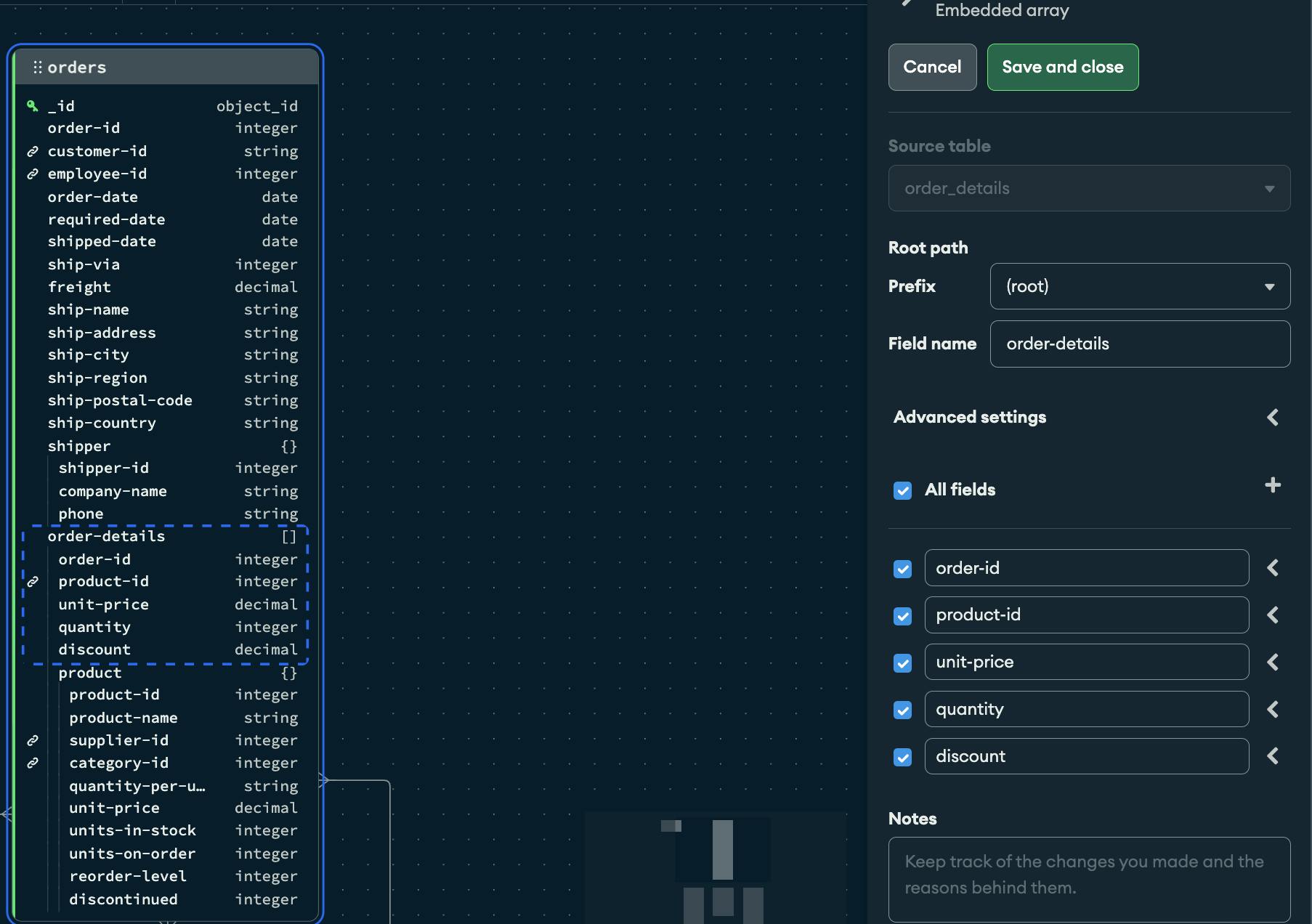Select the units-on-order field row
This screenshot has width=1312, height=924.
click(x=166, y=854)
